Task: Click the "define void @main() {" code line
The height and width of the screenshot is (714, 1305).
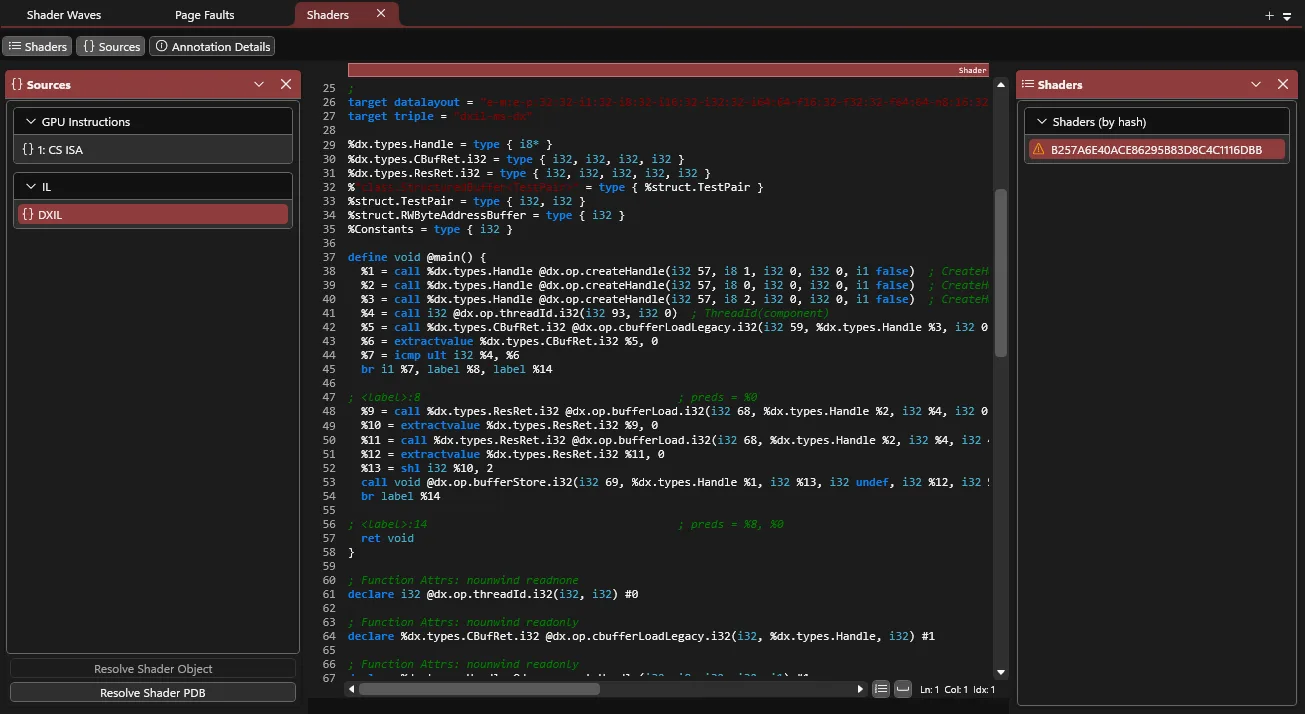Action: [417, 257]
